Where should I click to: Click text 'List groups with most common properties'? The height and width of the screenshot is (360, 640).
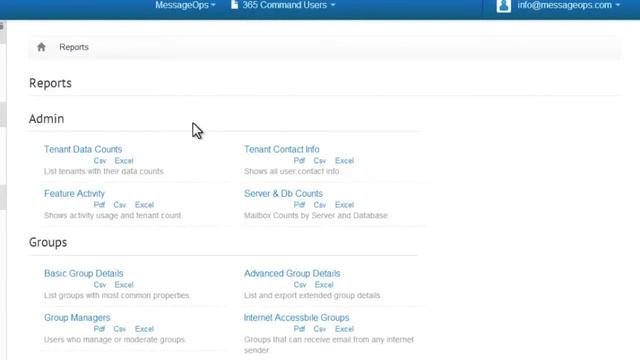(x=117, y=296)
